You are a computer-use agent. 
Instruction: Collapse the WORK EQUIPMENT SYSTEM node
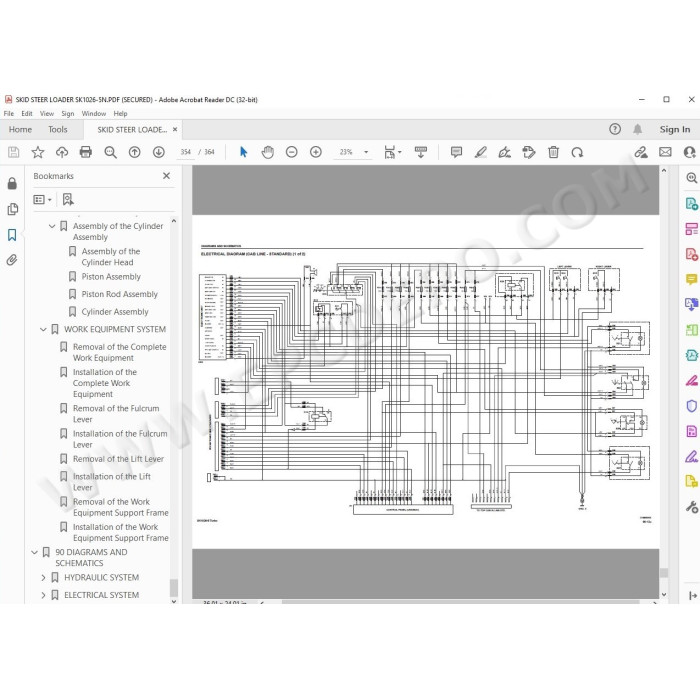43,329
